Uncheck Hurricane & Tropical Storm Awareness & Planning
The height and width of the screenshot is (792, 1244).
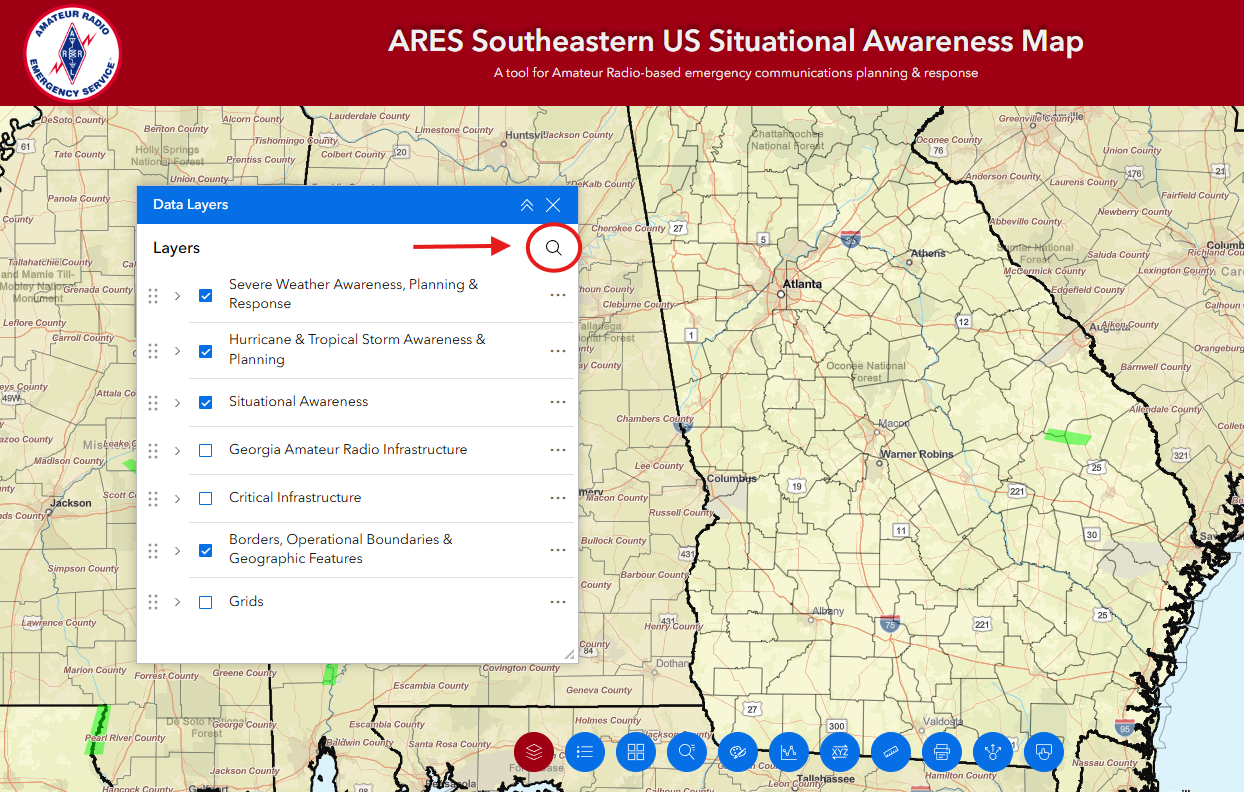pos(205,351)
